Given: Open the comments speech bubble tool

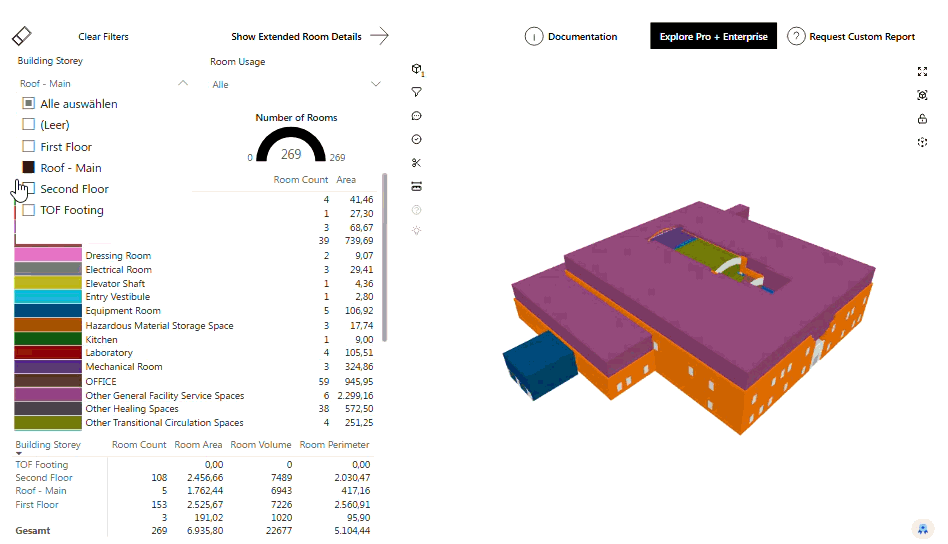Looking at the screenshot, I should (x=417, y=115).
